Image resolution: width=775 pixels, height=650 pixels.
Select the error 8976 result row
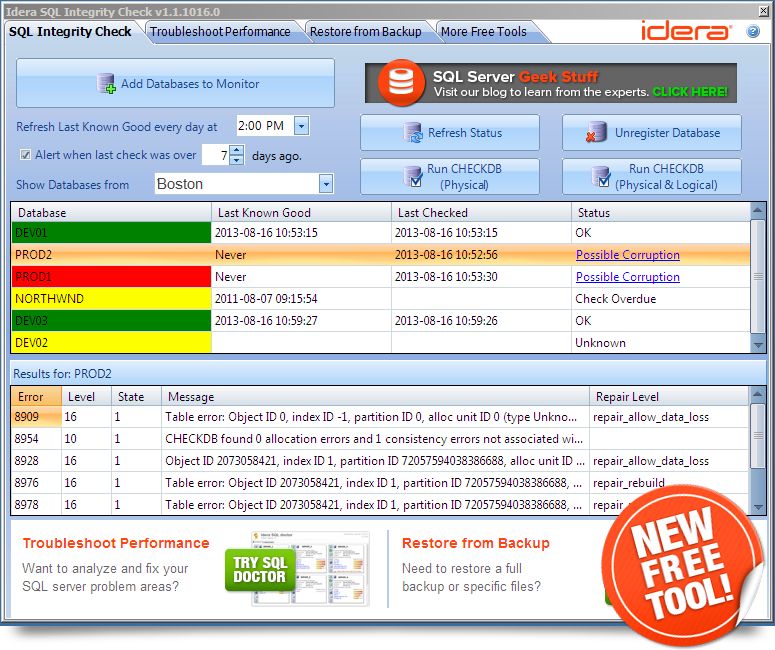click(381, 482)
